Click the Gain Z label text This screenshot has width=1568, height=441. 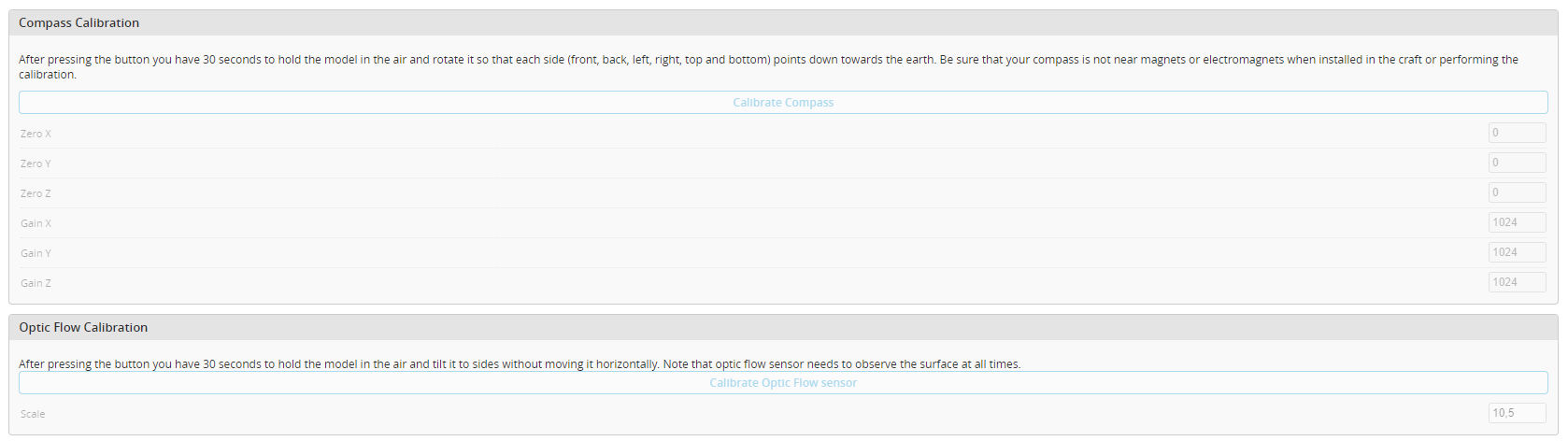click(36, 283)
